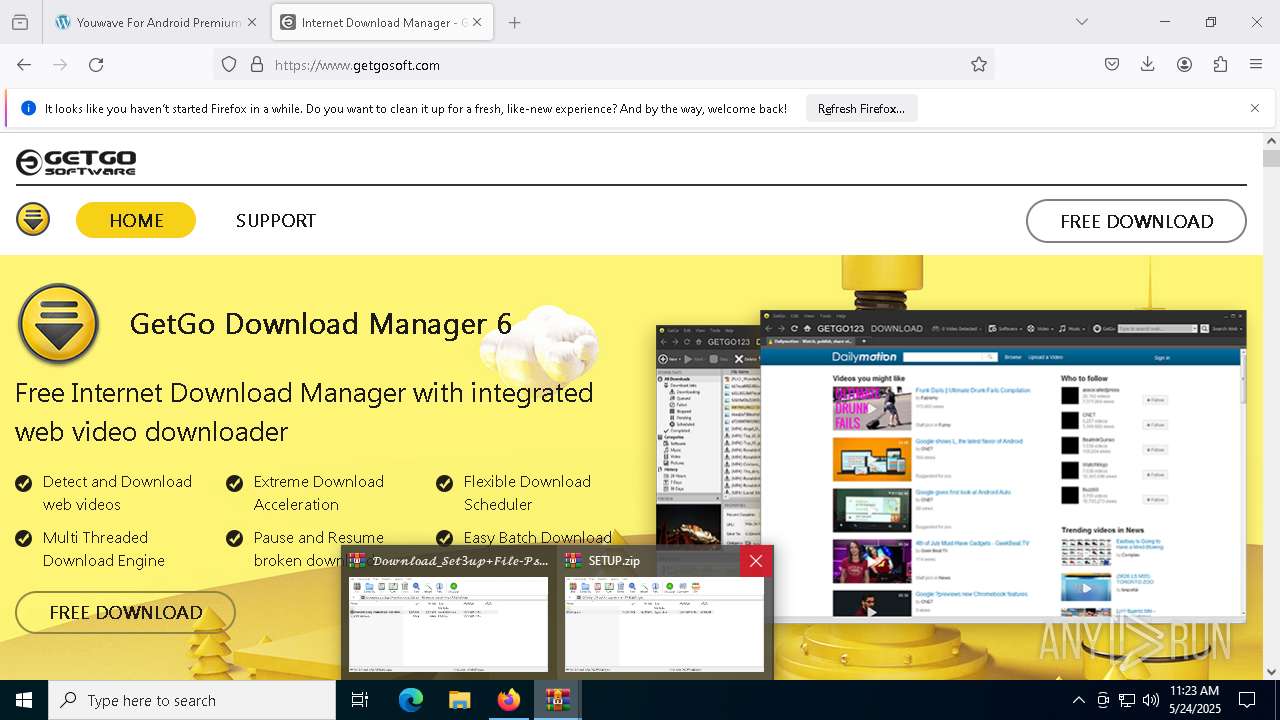The image size is (1280, 720).
Task: Click the page scrollbar up arrow
Action: (x=1271, y=141)
